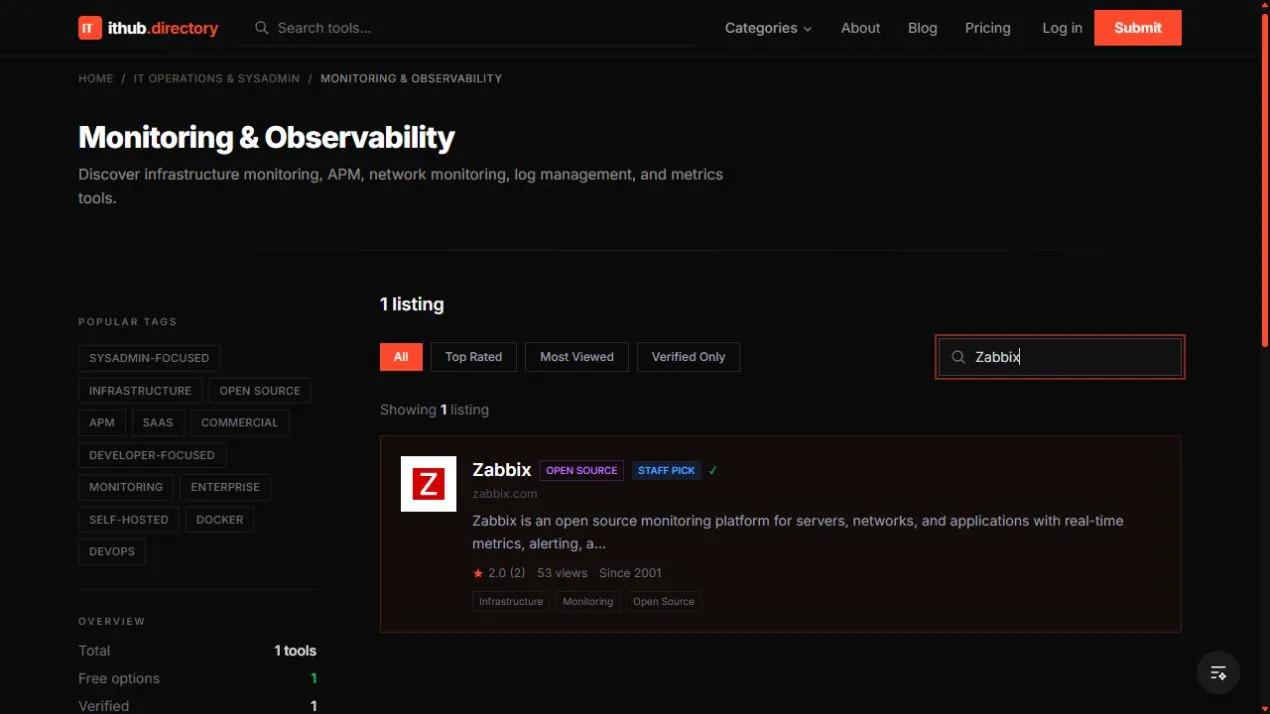Go to the Pricing page
This screenshot has height=714, width=1270.
(987, 28)
